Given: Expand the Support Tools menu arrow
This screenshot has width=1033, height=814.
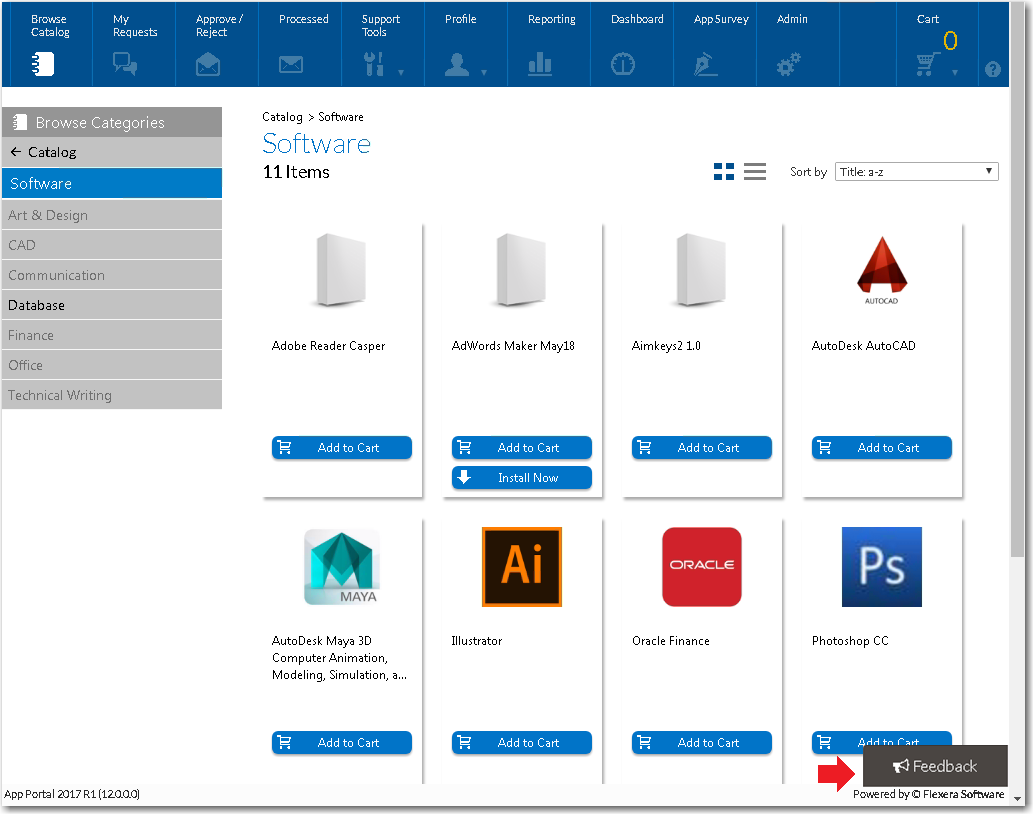Looking at the screenshot, I should tap(401, 72).
